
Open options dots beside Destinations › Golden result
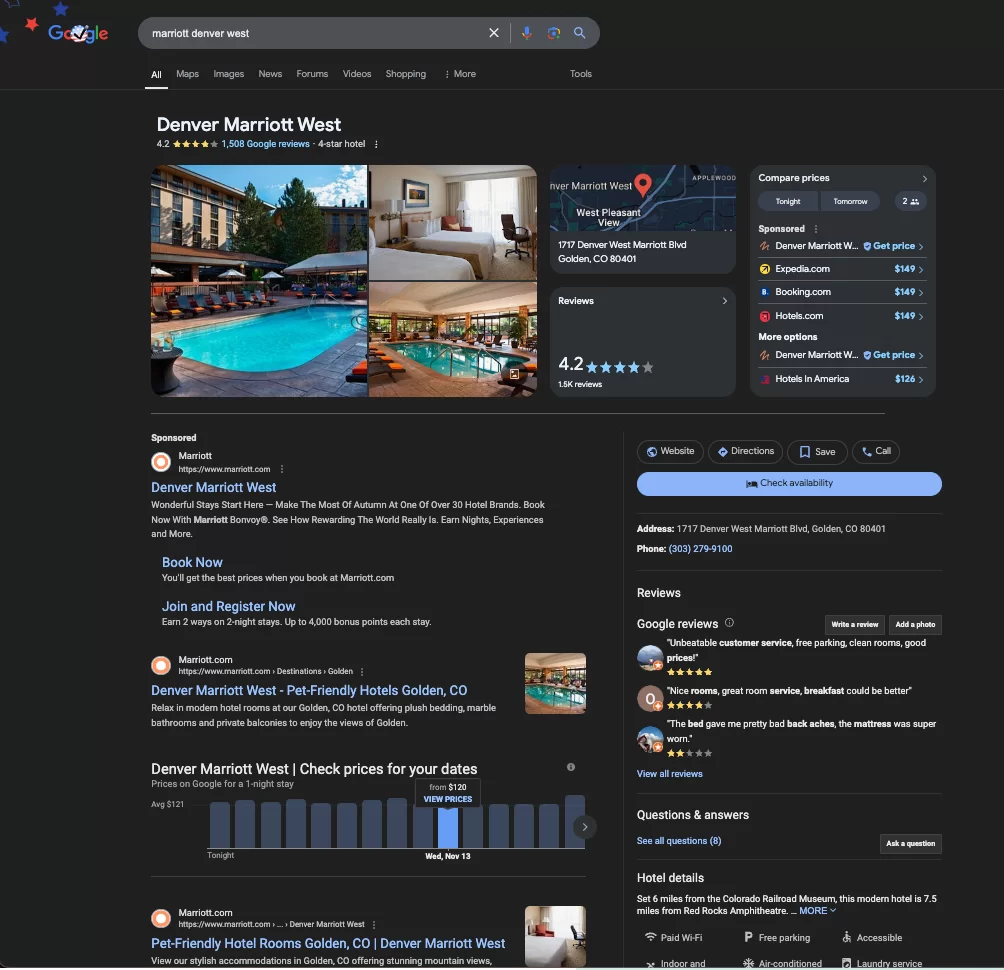[362, 672]
